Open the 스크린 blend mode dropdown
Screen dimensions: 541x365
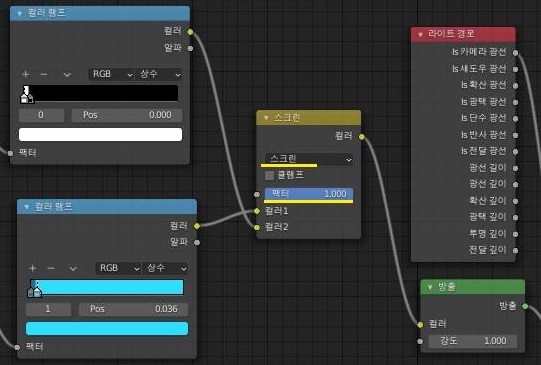point(309,159)
